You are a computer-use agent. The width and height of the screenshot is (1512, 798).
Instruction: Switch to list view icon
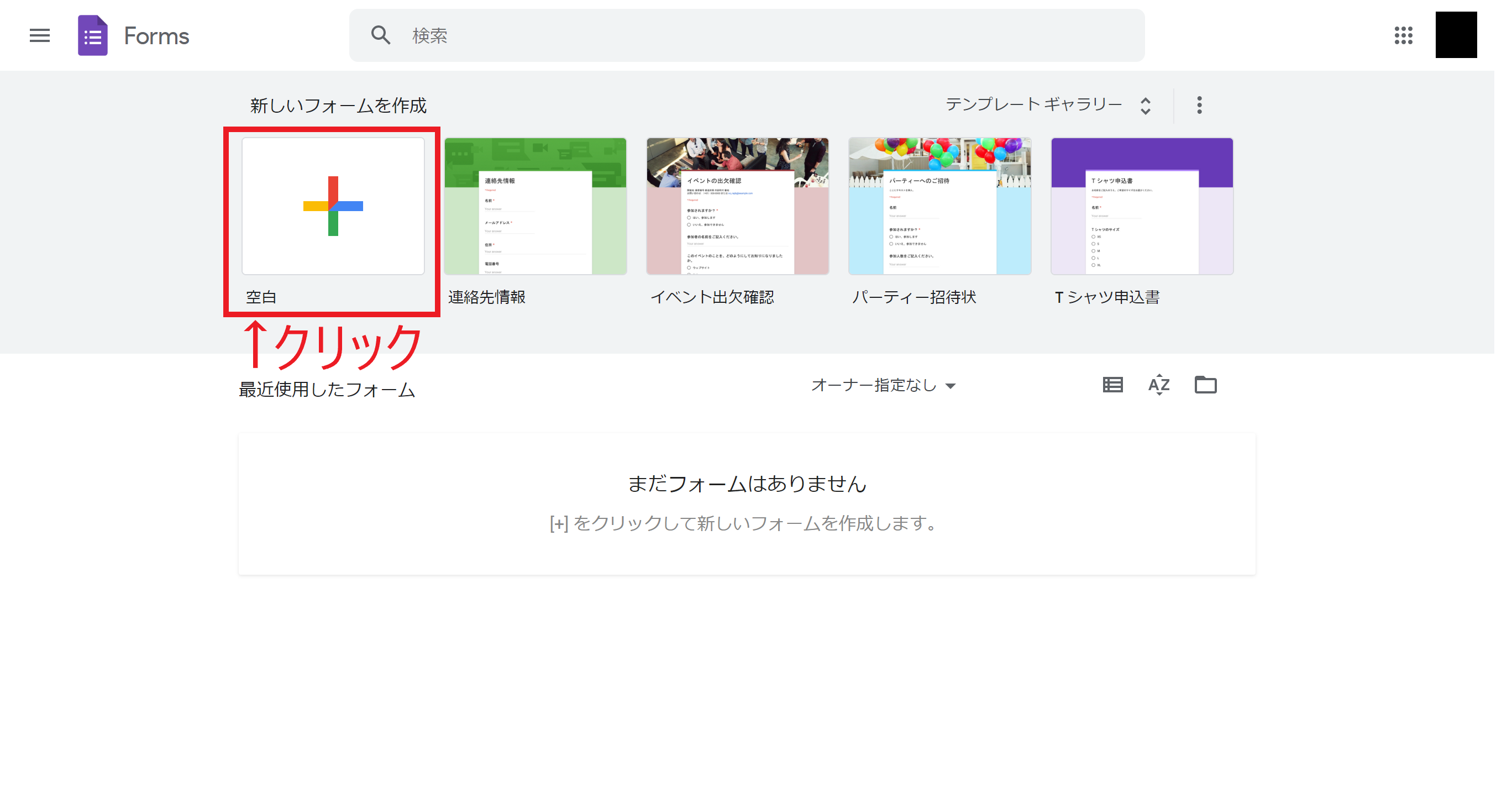[1112, 385]
